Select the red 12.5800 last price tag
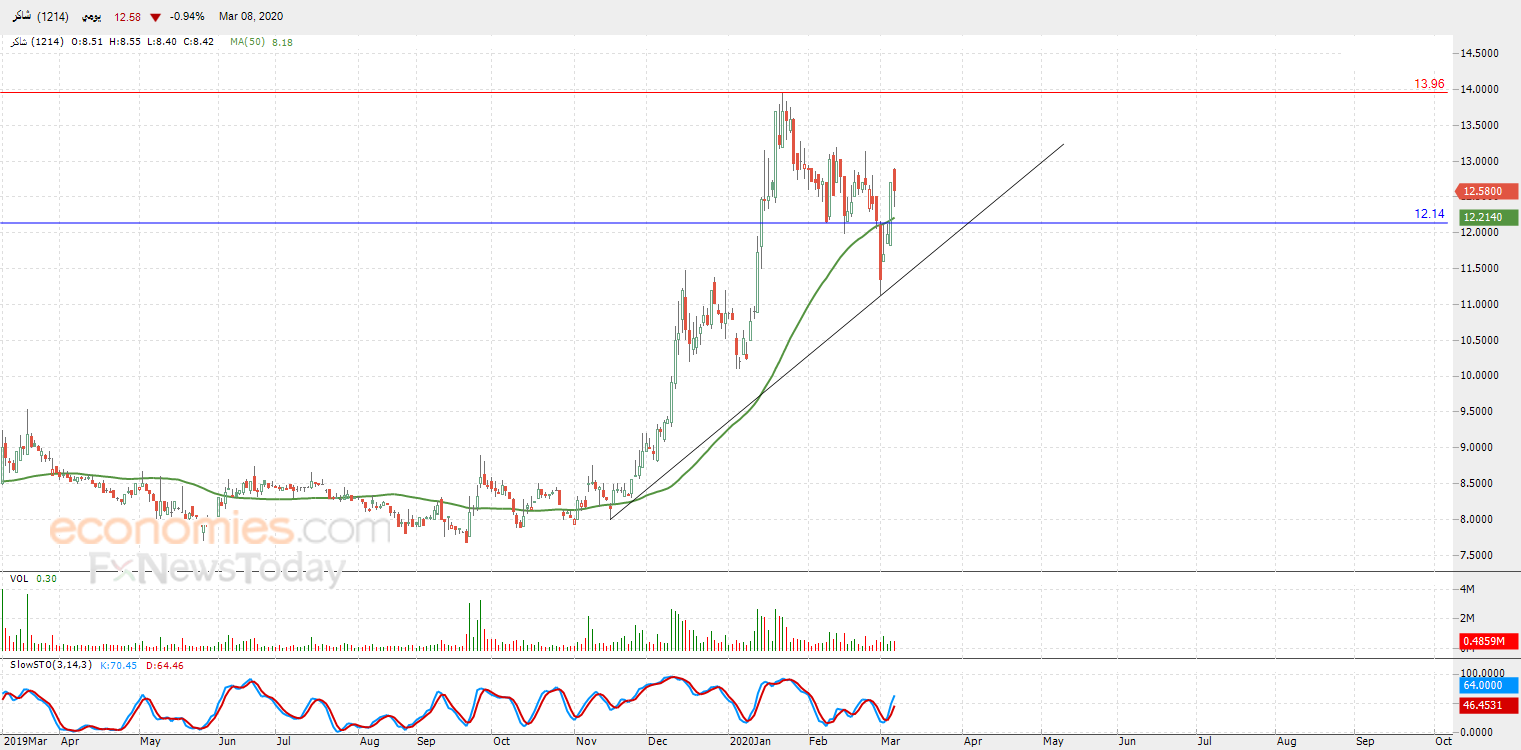 pyautogui.click(x=1488, y=191)
